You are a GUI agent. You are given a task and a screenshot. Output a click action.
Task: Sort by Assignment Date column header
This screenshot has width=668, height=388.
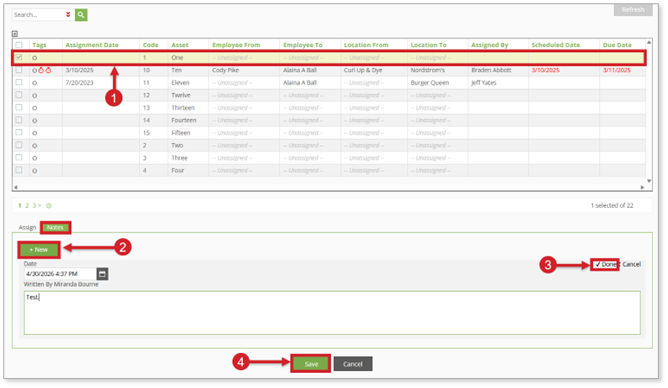(92, 45)
